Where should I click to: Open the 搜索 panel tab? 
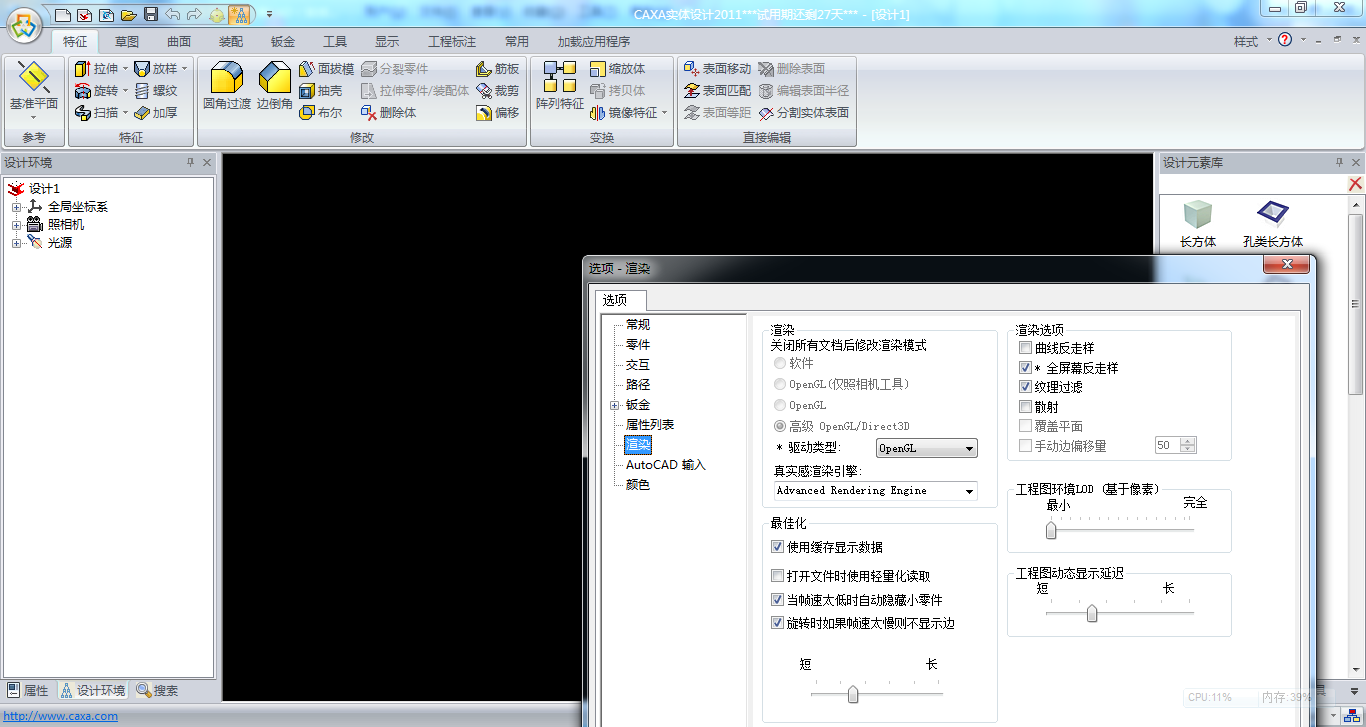pos(158,690)
